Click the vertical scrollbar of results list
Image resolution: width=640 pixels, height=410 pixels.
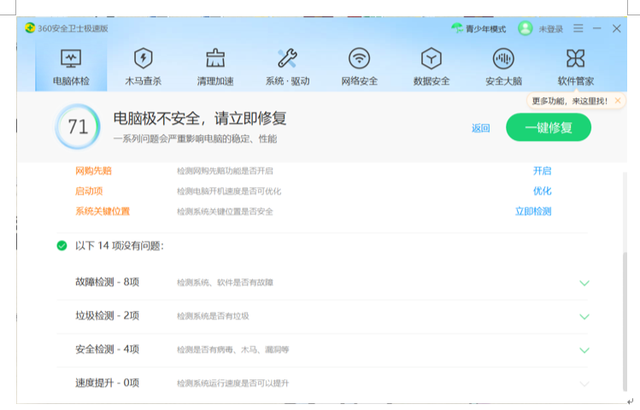pos(624,321)
